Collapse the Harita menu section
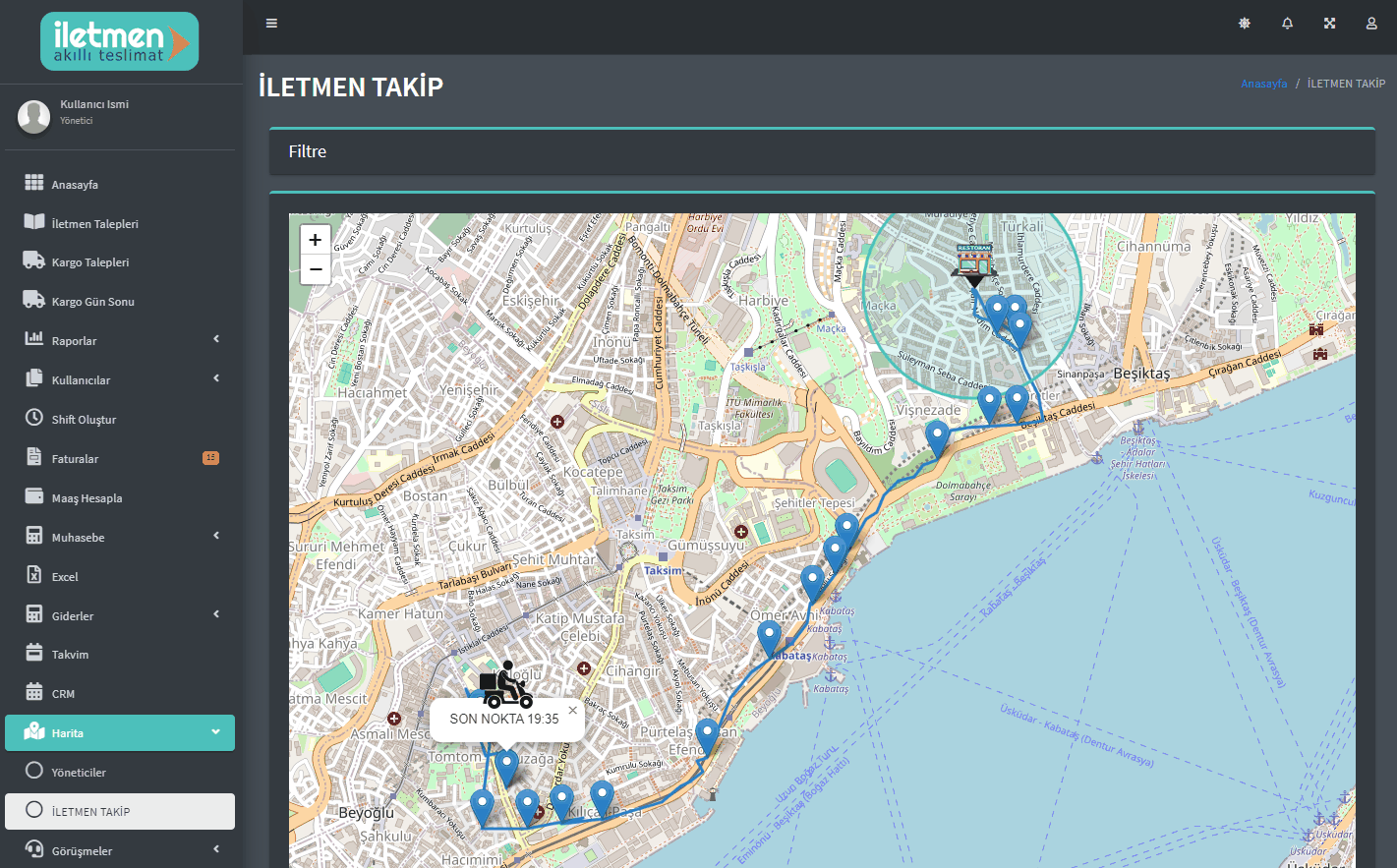1397x868 pixels. (x=120, y=732)
